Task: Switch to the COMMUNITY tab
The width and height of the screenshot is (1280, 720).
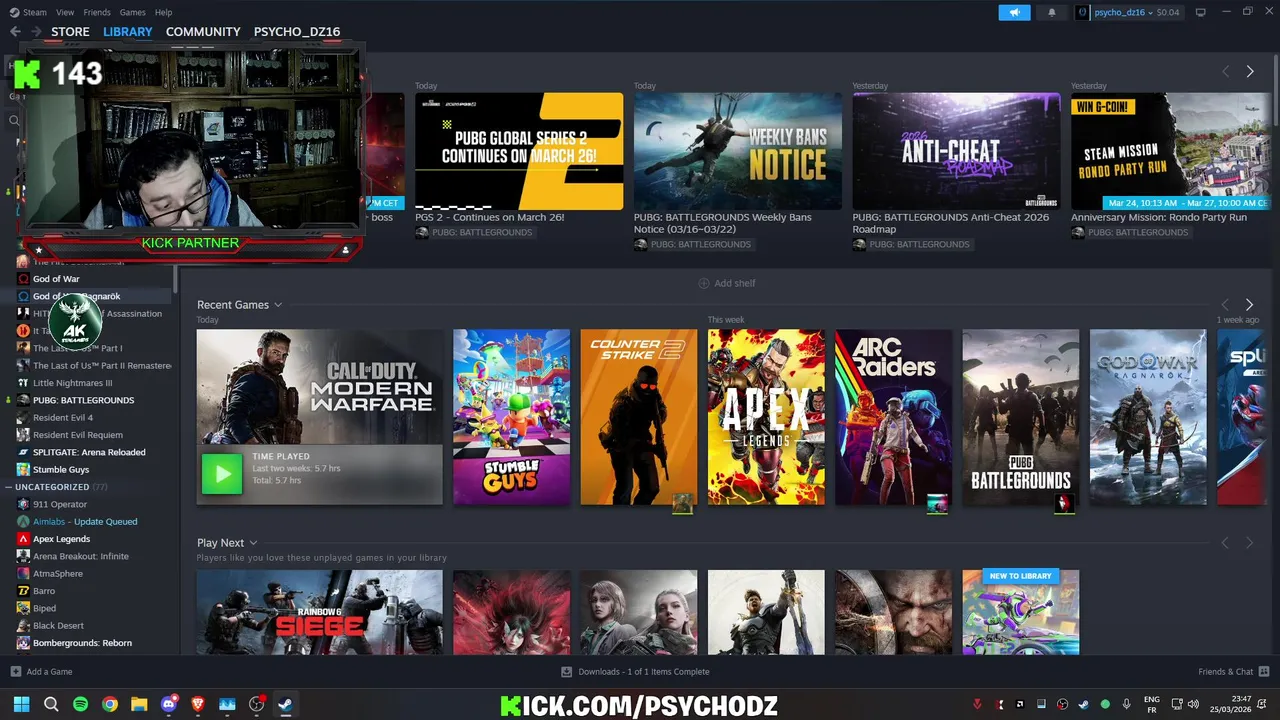Action: coord(203,32)
